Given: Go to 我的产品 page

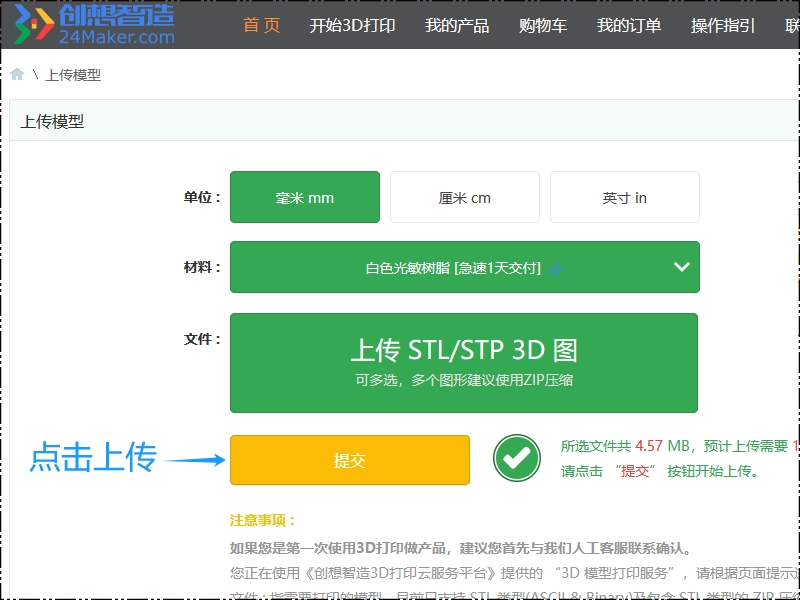Looking at the screenshot, I should pyautogui.click(x=455, y=26).
